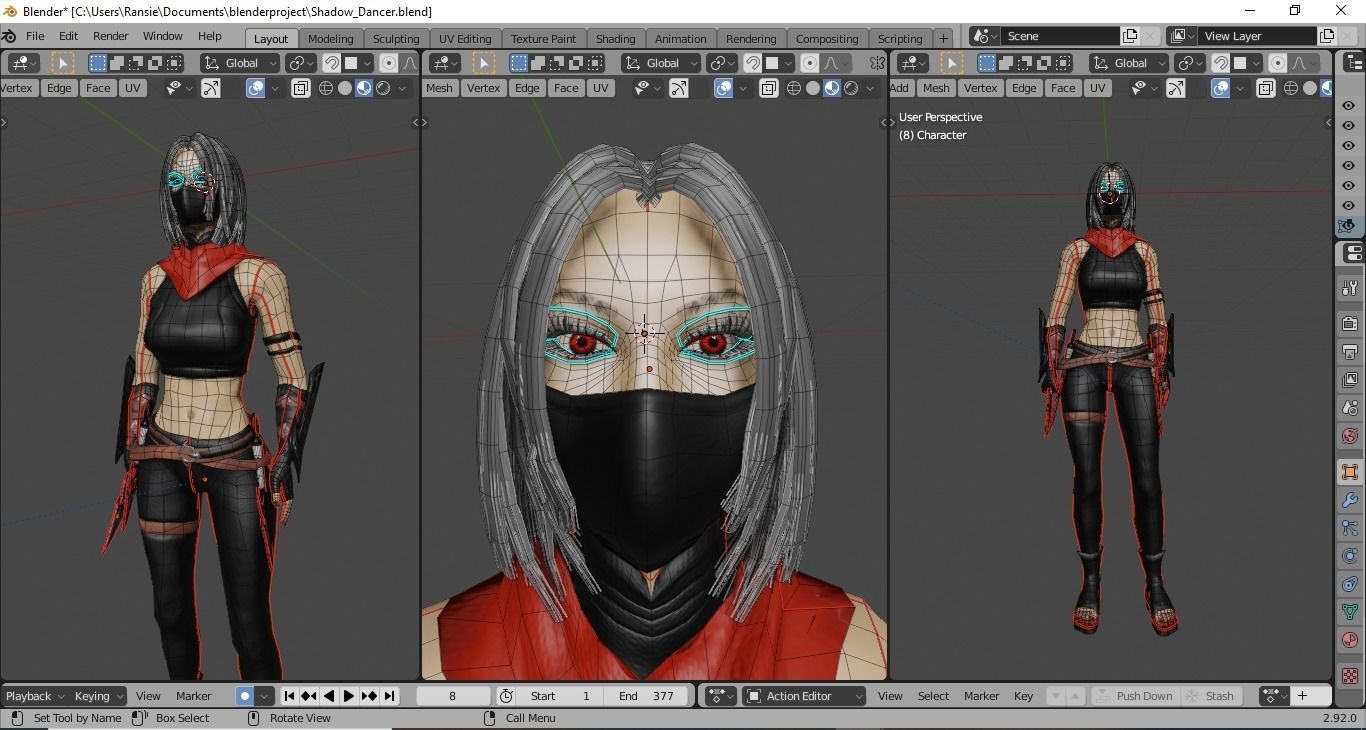Toggle overlays in User Perspective viewport
The height and width of the screenshot is (730, 1366).
pyautogui.click(x=1221, y=88)
